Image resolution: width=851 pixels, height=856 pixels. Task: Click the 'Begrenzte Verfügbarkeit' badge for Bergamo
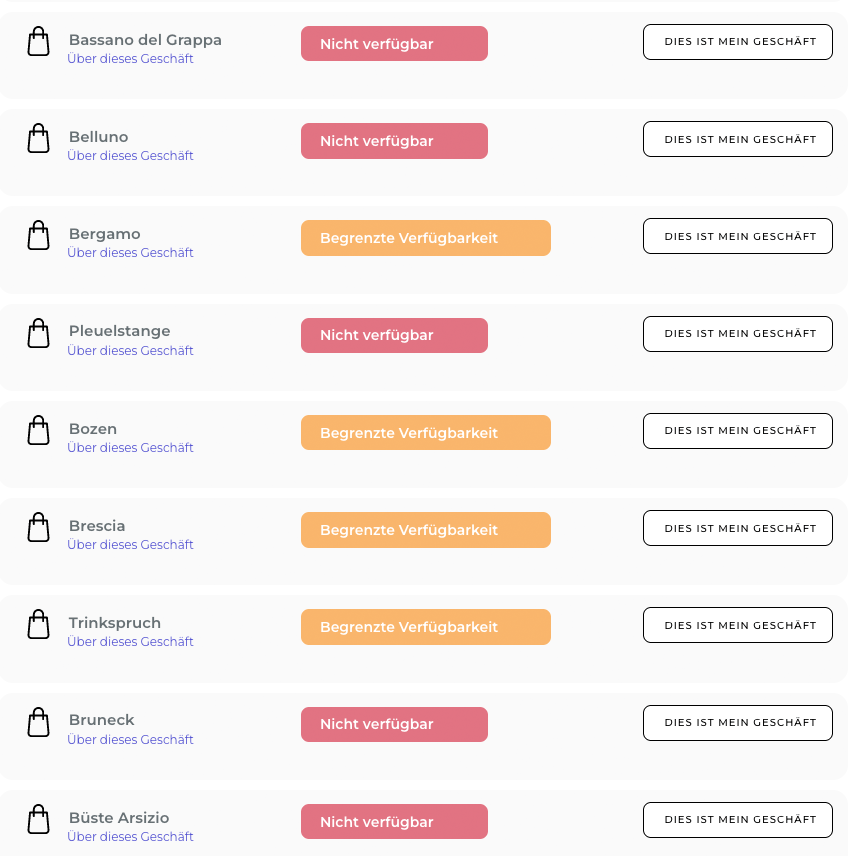click(x=426, y=238)
